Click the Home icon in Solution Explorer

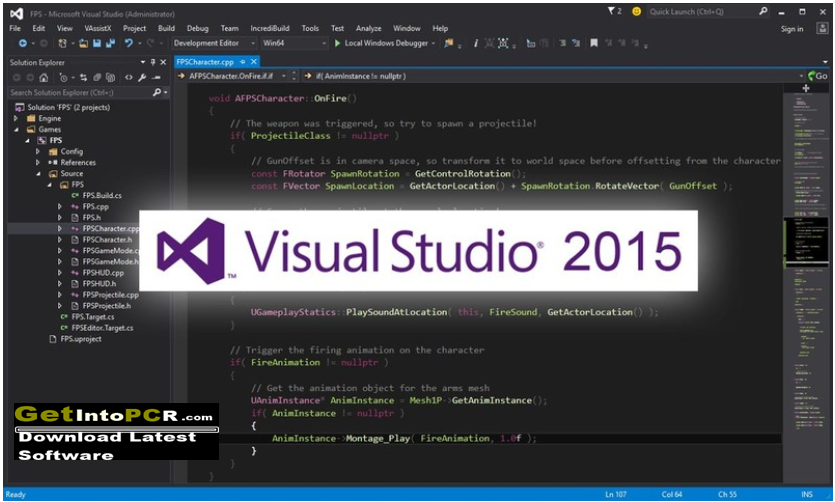44,77
